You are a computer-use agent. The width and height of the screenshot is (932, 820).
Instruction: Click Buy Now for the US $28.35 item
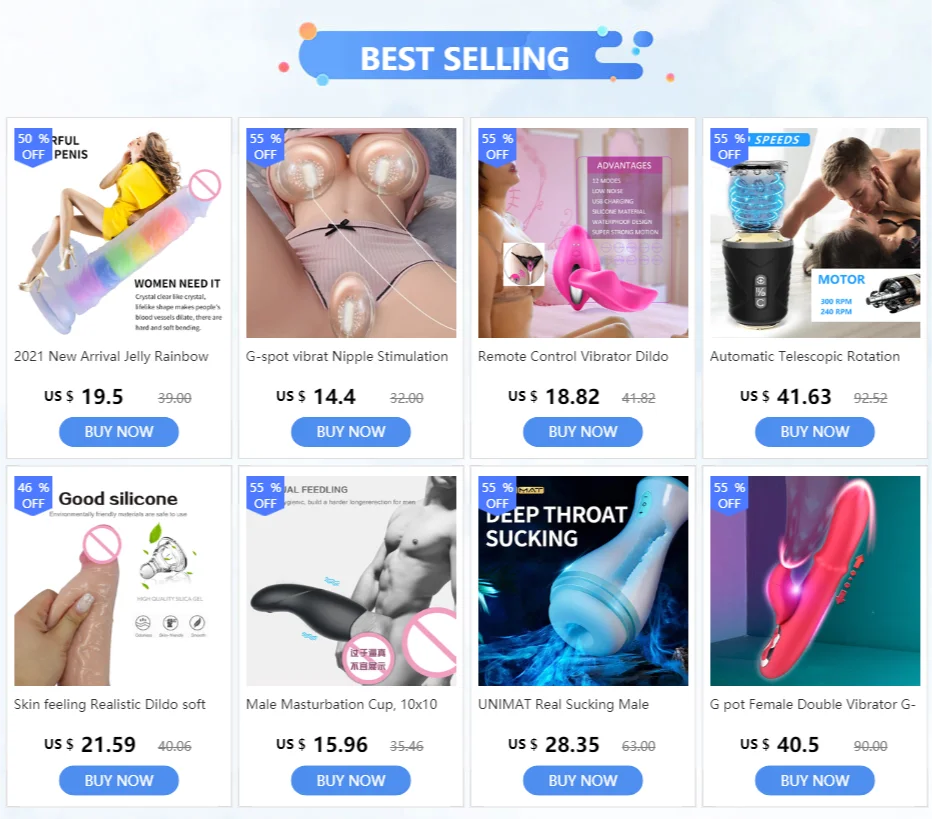583,780
